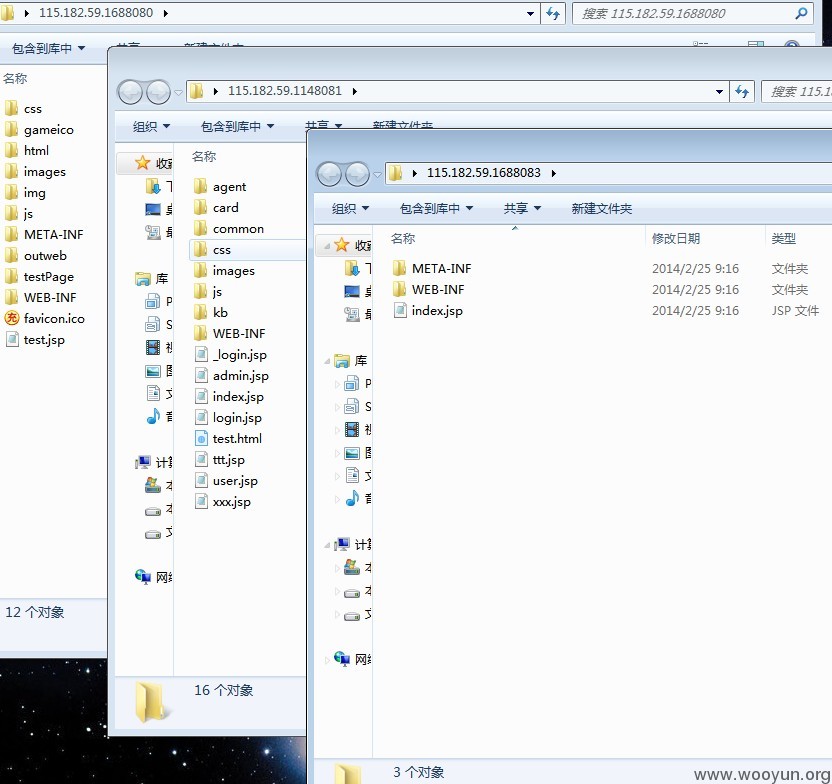The width and height of the screenshot is (832, 784).
Task: Select card folder in 8081 window
Action: (216, 207)
